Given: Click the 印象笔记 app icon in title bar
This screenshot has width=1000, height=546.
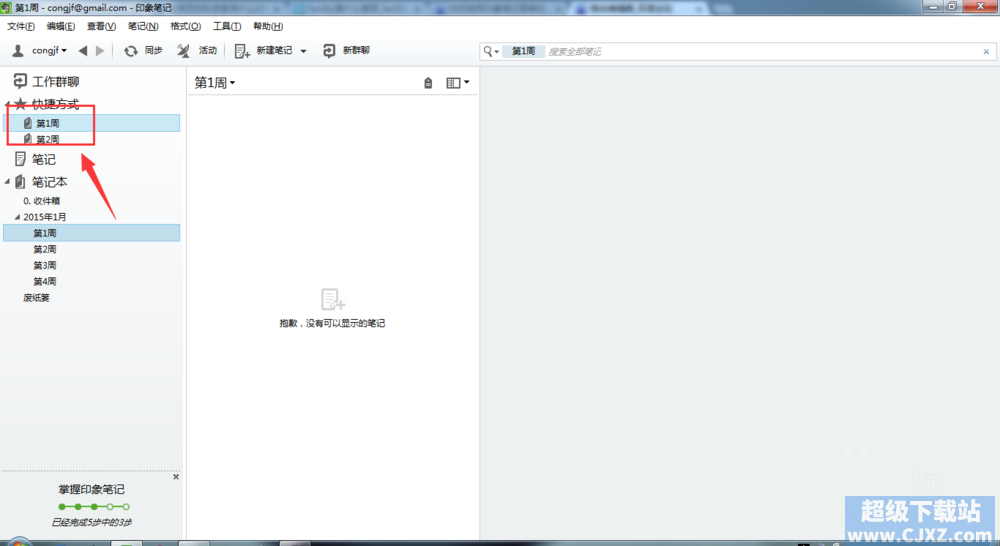Looking at the screenshot, I should 6,8.
